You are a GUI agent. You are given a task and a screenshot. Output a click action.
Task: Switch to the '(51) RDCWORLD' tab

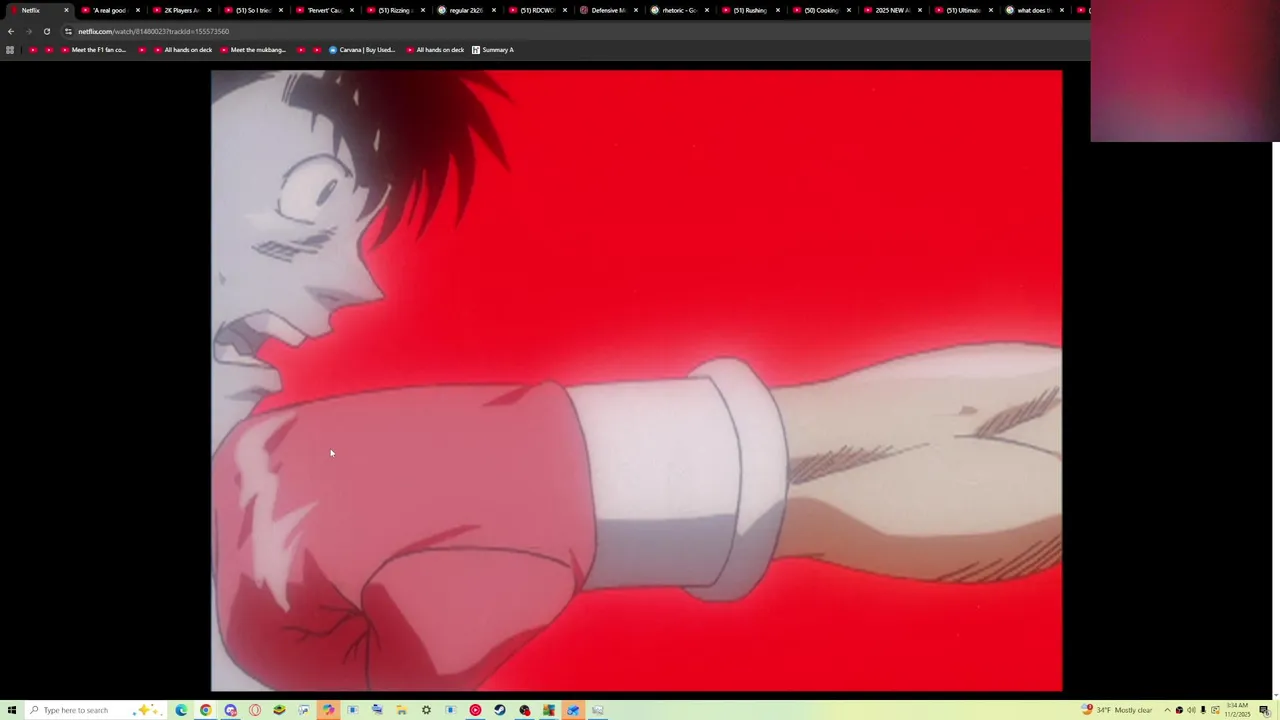(536, 10)
